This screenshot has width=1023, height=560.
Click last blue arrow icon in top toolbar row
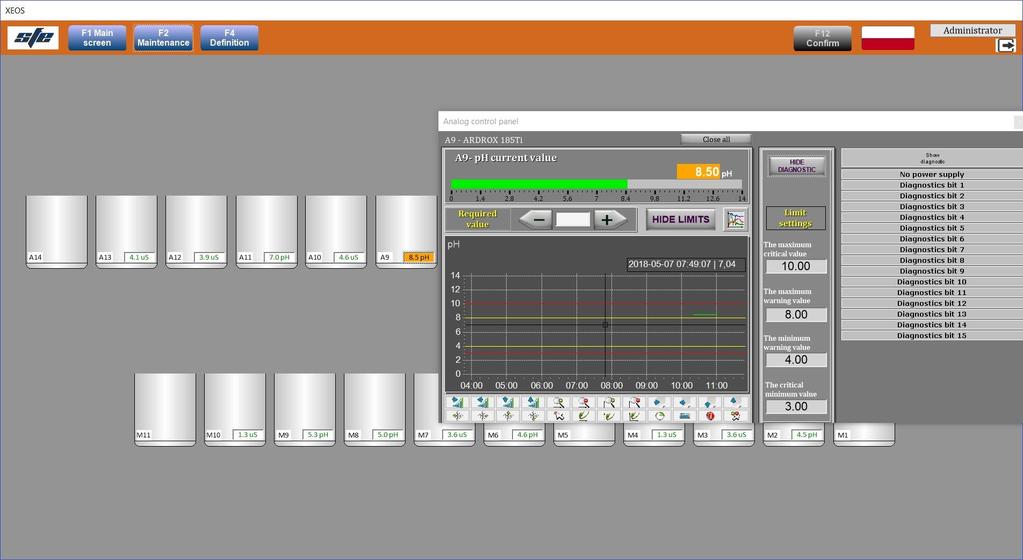click(x=735, y=402)
